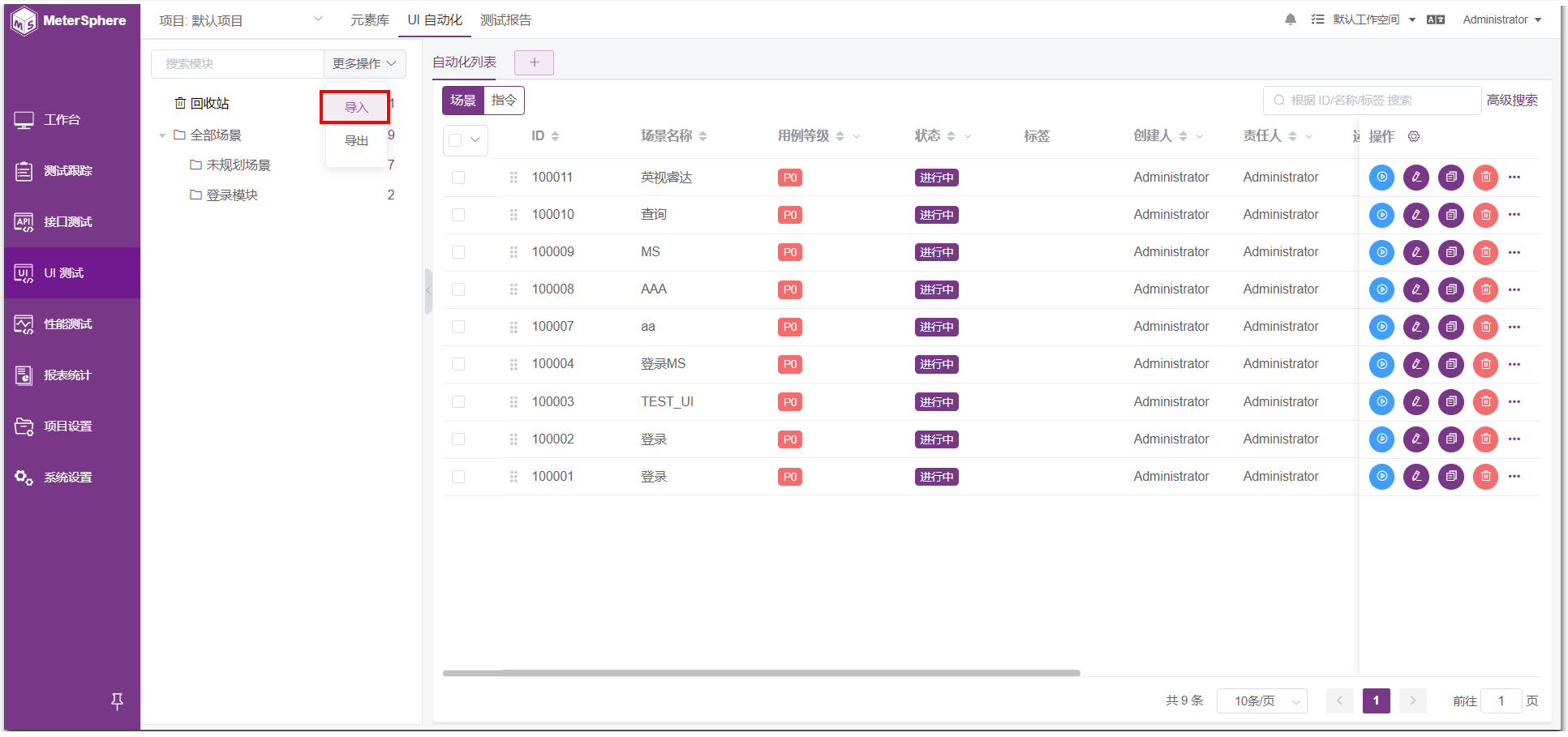Viewport: 1568px width, 737px height.
Task: Switch to 指令 view button
Action: pos(504,101)
